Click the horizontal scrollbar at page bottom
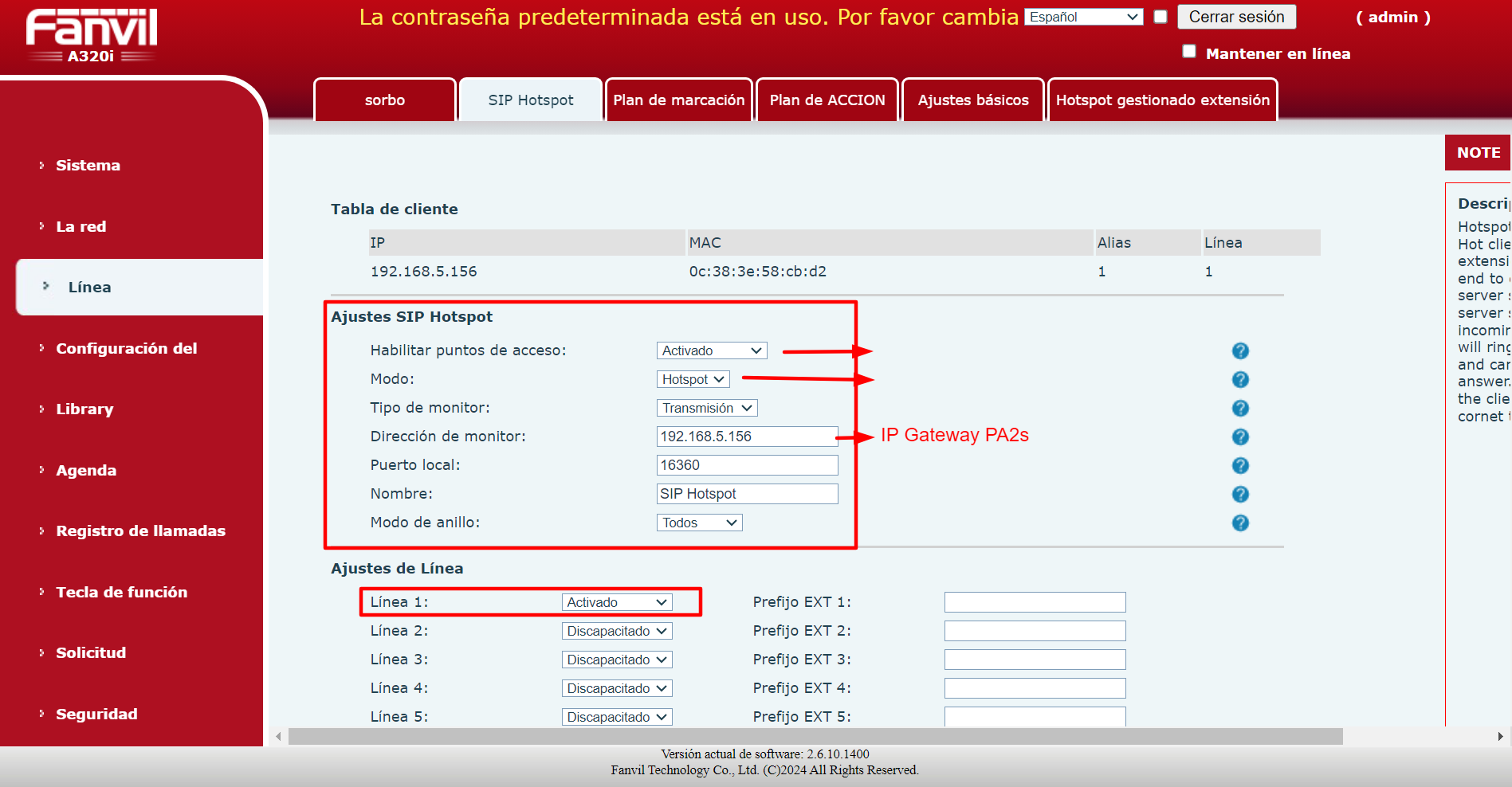 (x=815, y=736)
